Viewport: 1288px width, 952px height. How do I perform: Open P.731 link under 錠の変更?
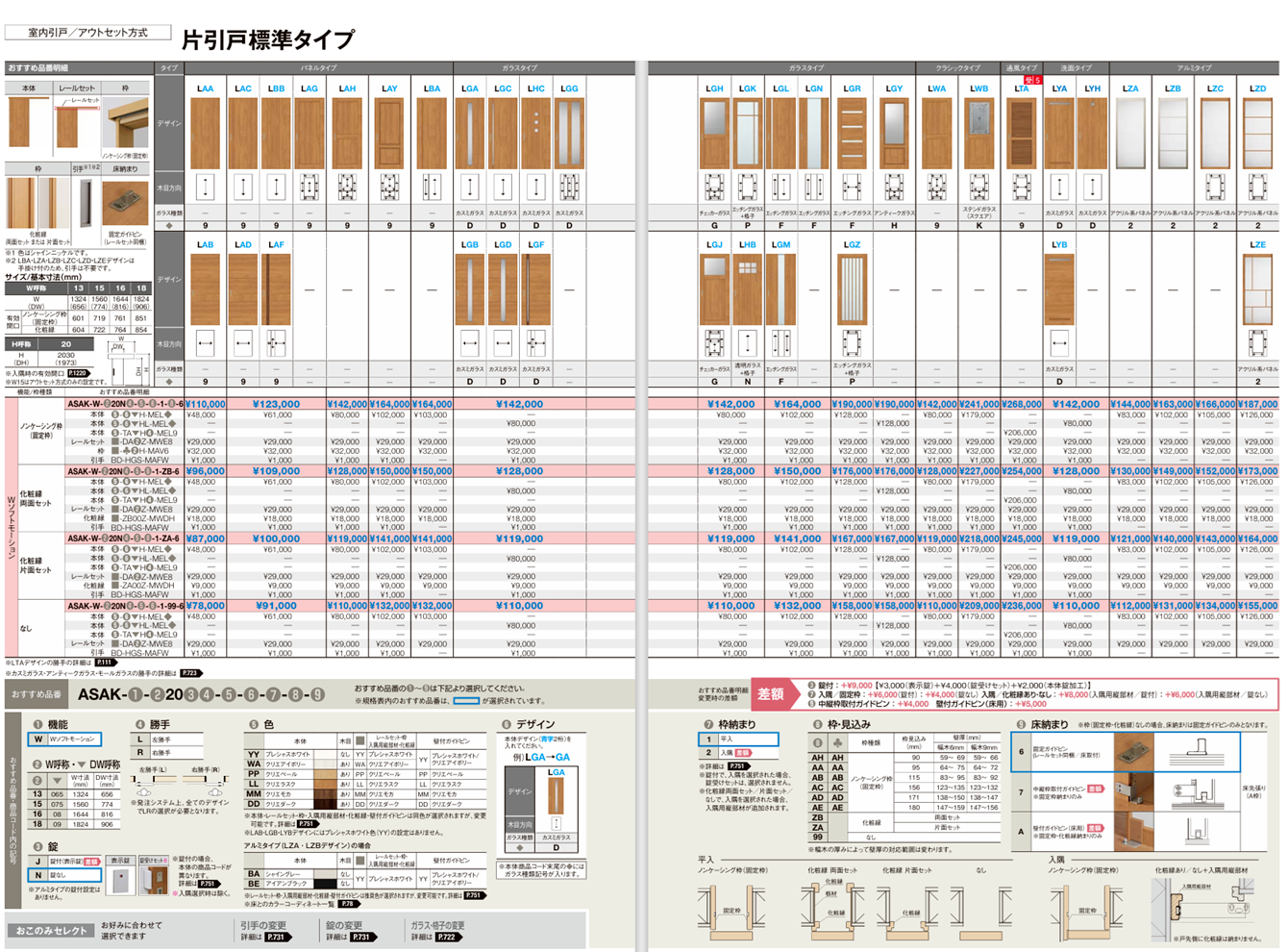click(x=361, y=937)
